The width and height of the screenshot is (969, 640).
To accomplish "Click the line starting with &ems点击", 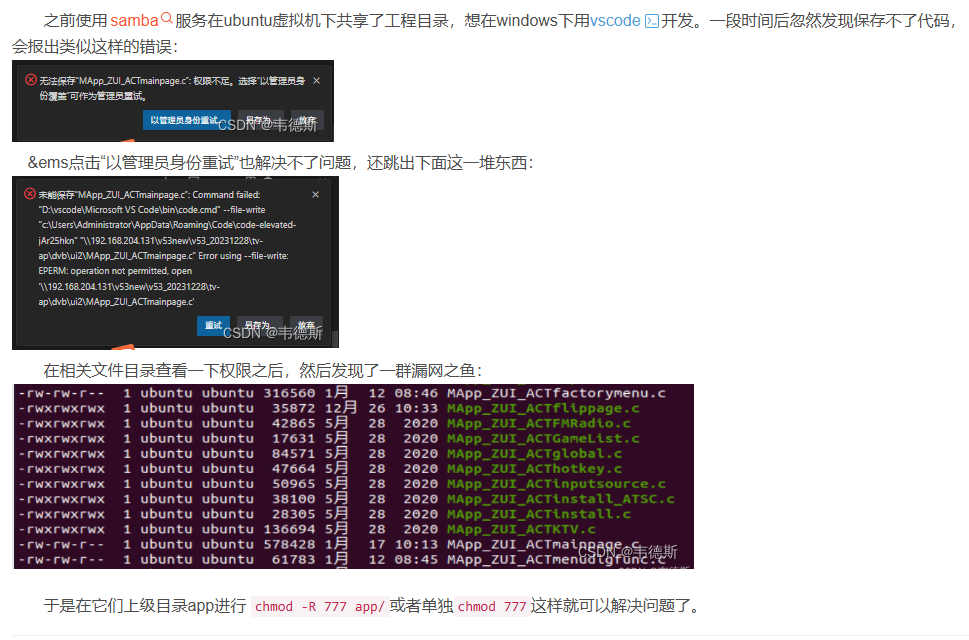I will tap(280, 163).
